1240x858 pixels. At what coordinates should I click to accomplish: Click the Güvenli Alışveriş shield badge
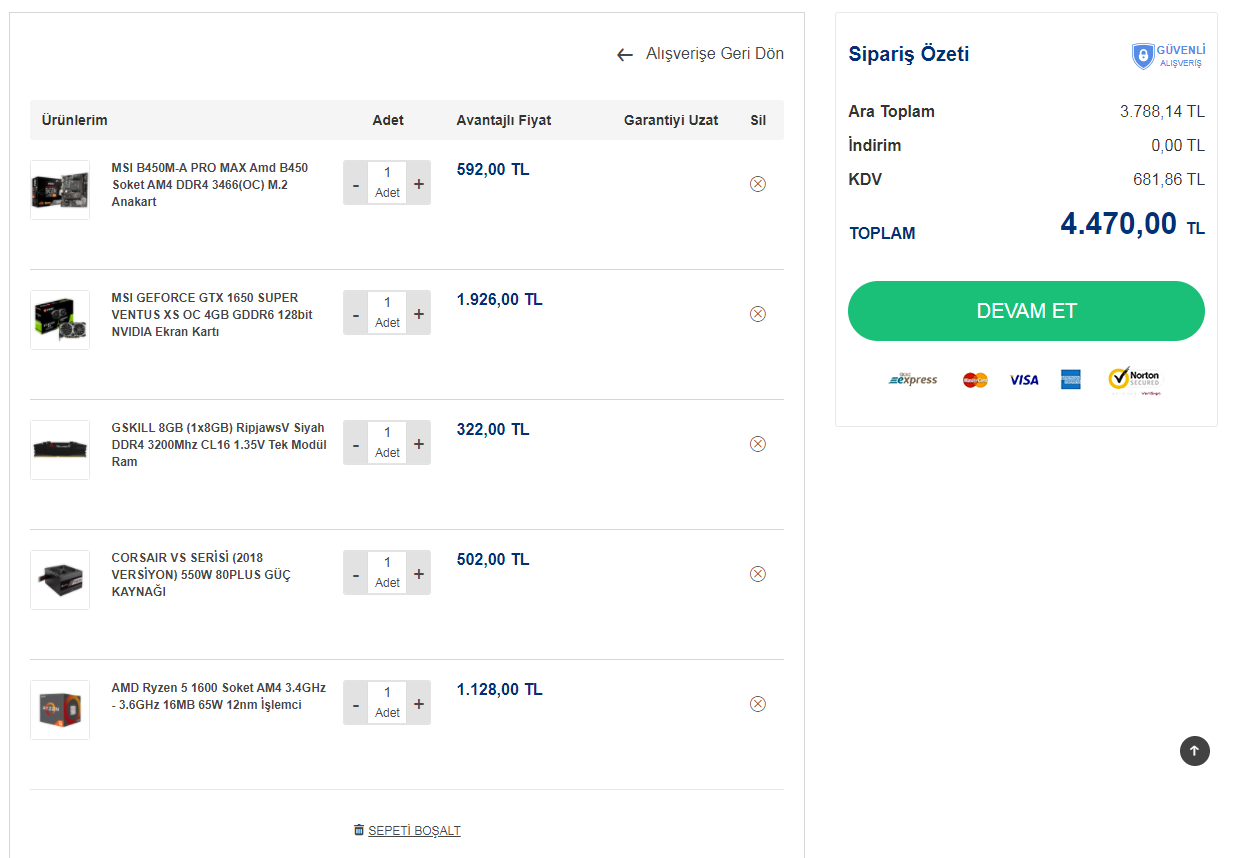(x=1168, y=56)
